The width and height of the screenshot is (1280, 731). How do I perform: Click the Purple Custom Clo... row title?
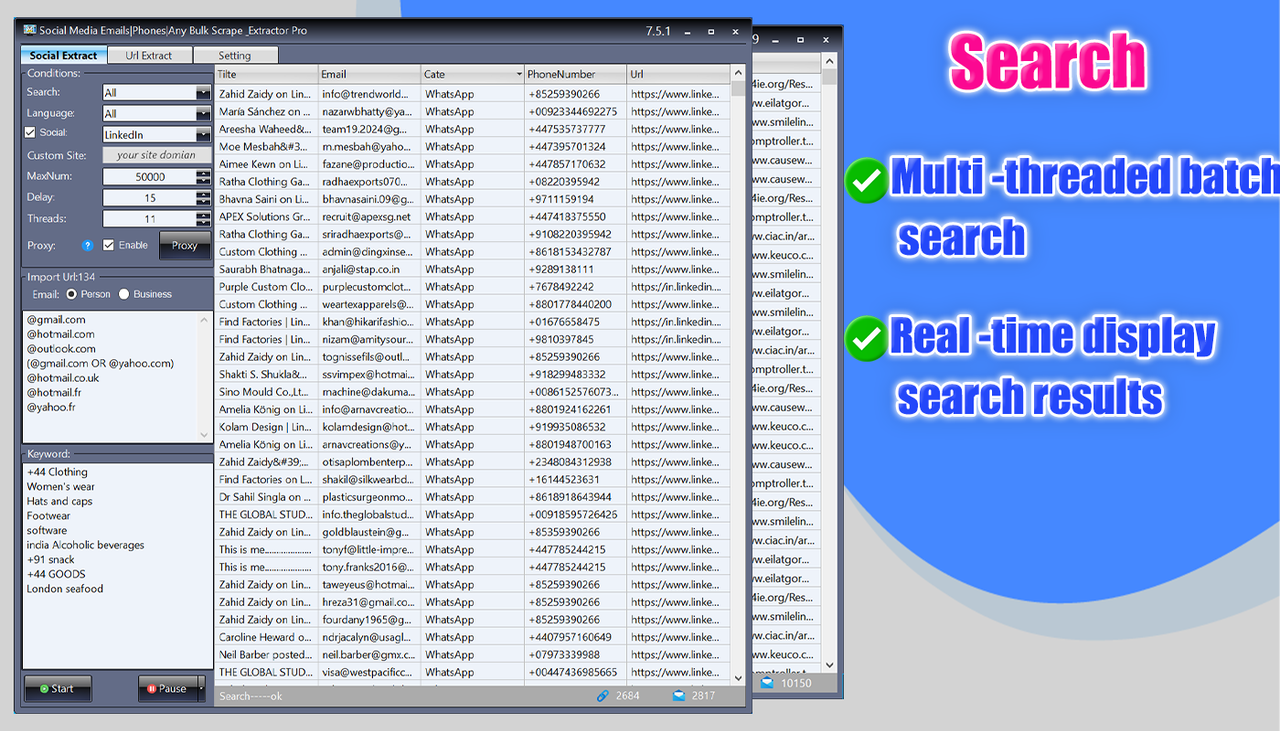pos(266,287)
